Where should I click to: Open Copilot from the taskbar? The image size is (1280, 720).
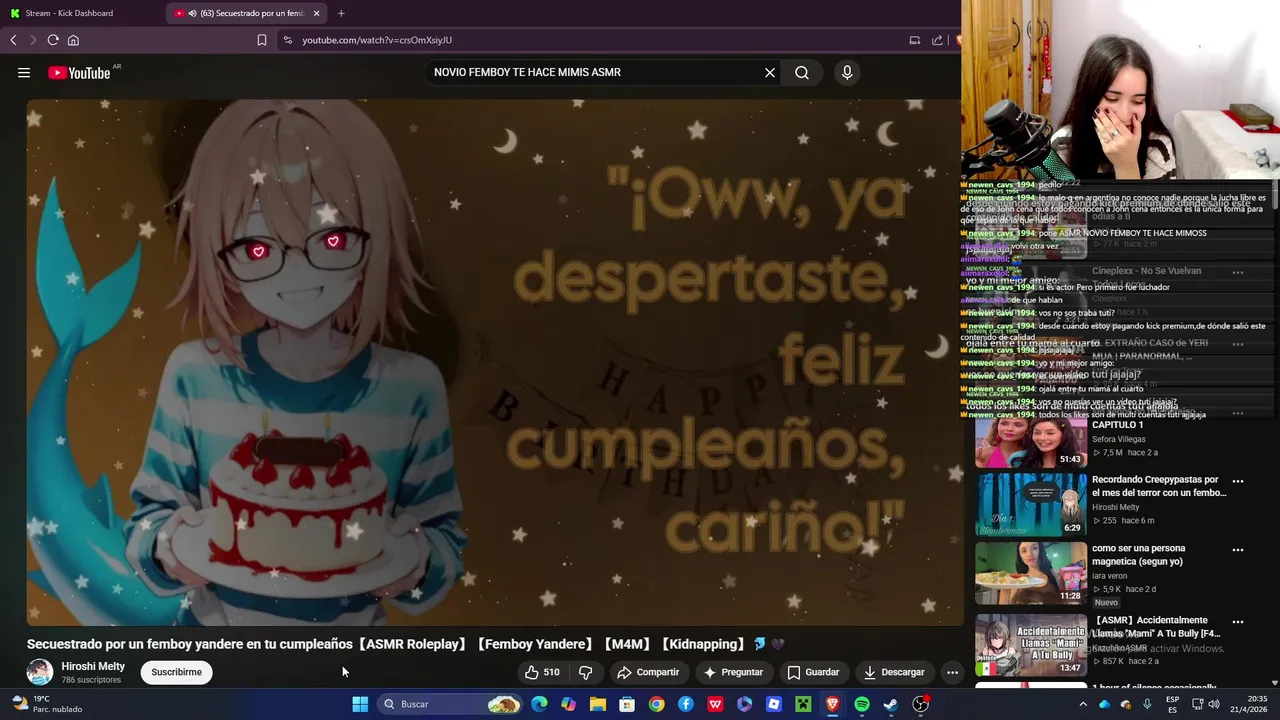[569, 704]
